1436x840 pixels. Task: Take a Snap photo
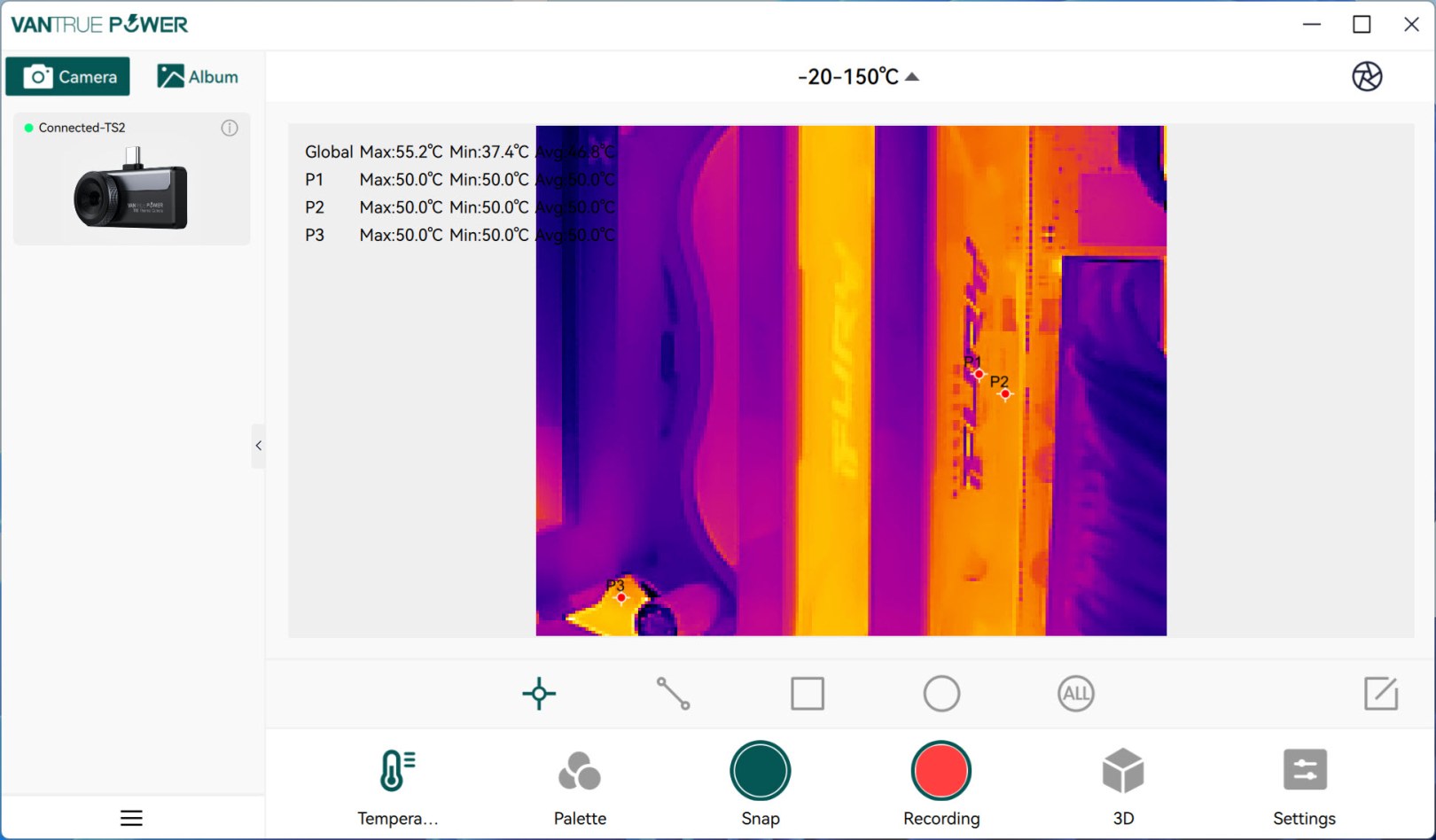761,771
